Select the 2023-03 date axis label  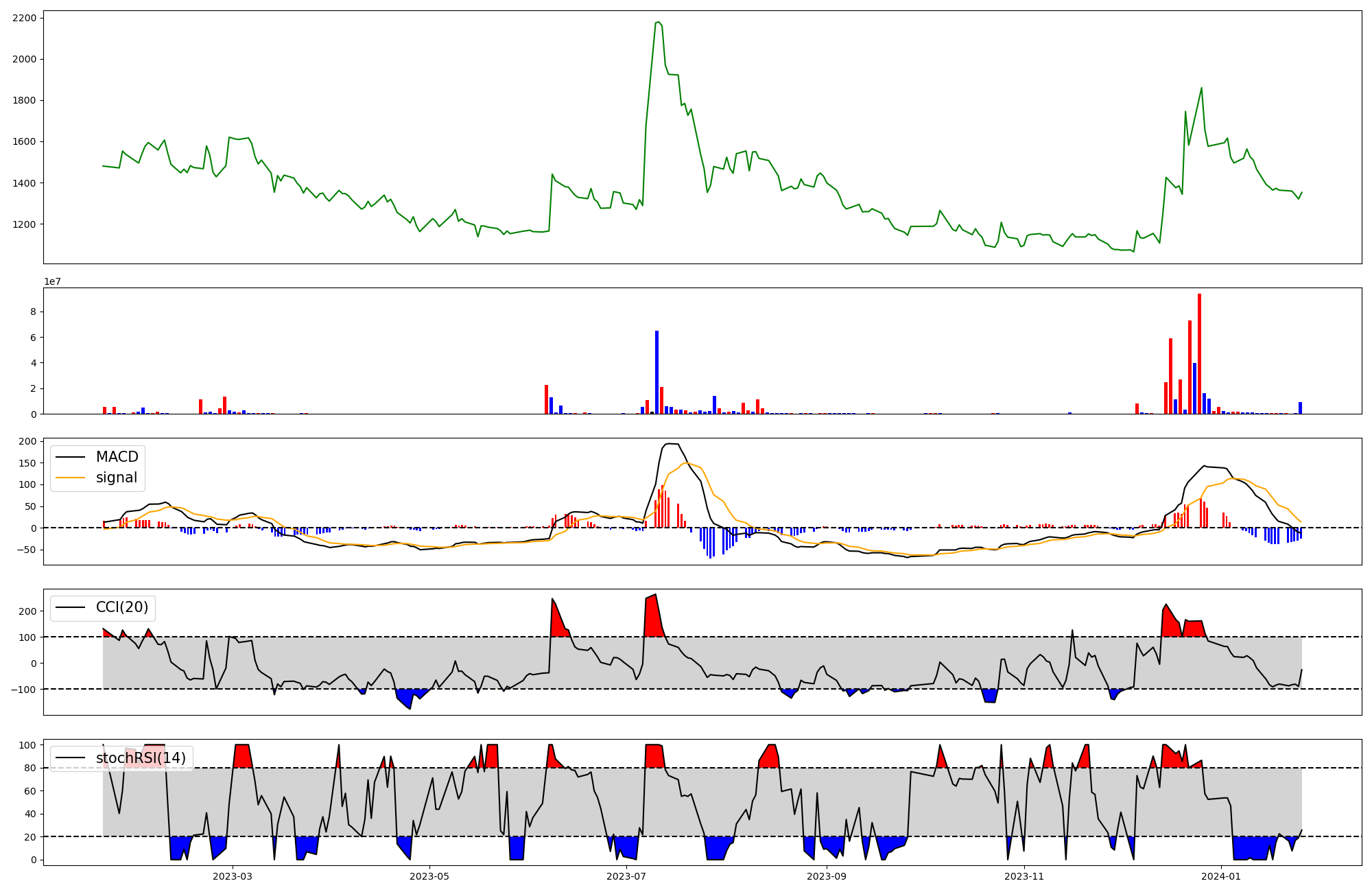[233, 876]
